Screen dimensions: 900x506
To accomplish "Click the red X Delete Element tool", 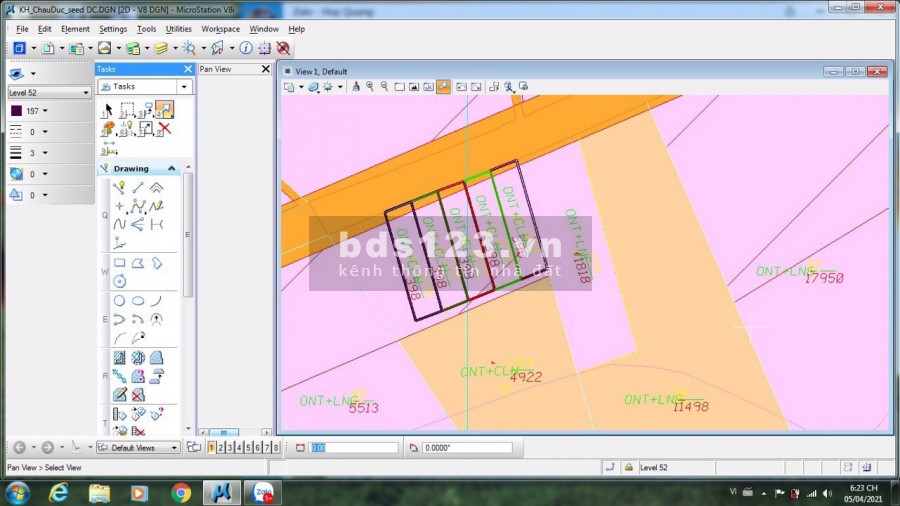I will coord(164,129).
